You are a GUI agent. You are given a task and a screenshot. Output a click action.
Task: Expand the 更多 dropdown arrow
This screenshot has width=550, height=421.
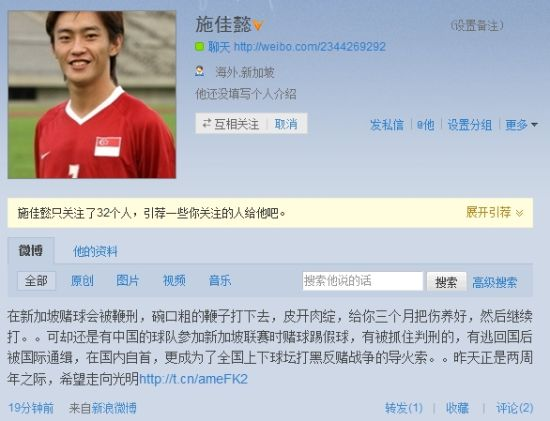pyautogui.click(x=534, y=125)
